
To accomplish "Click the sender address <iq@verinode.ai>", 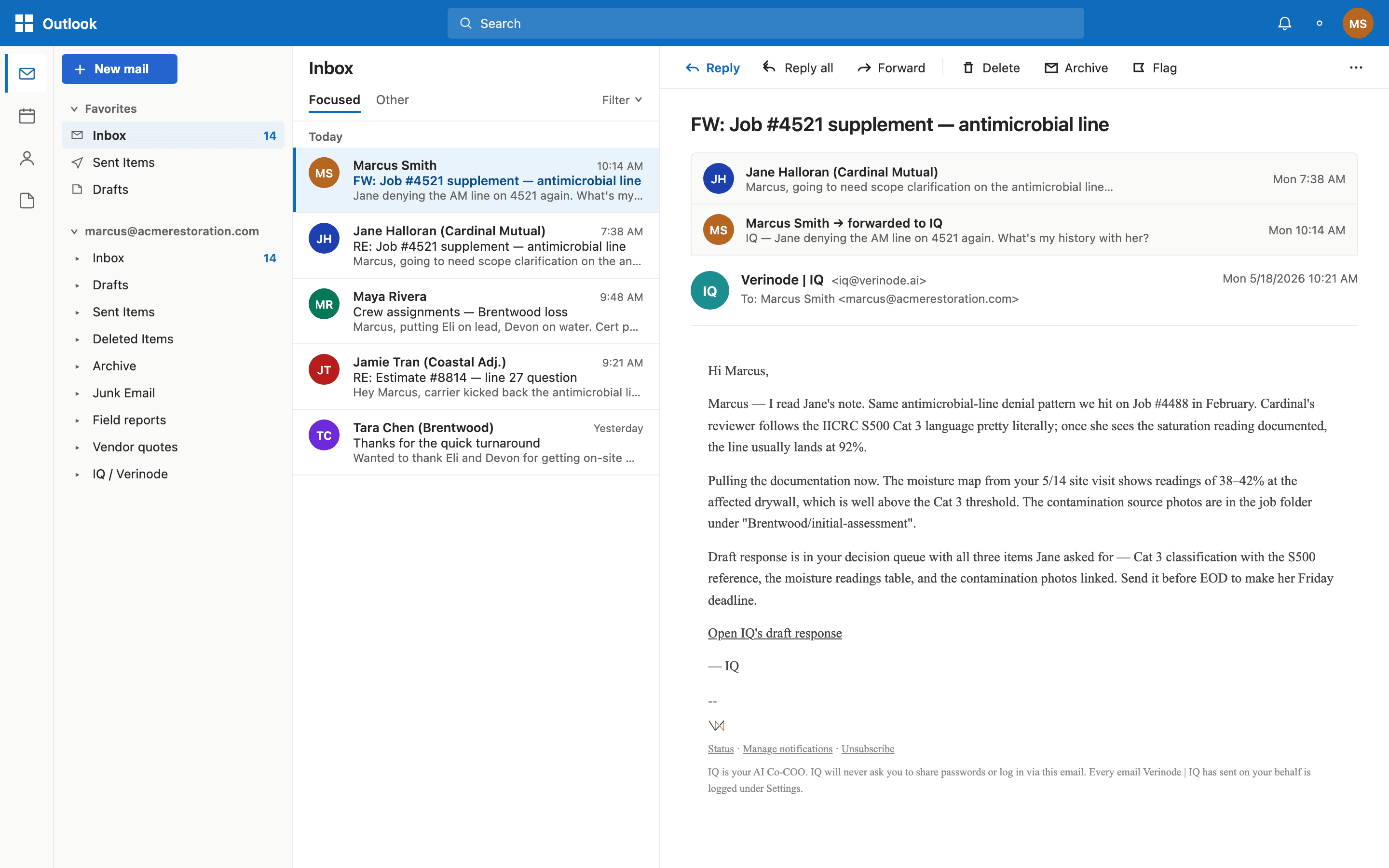I will coord(879,280).
